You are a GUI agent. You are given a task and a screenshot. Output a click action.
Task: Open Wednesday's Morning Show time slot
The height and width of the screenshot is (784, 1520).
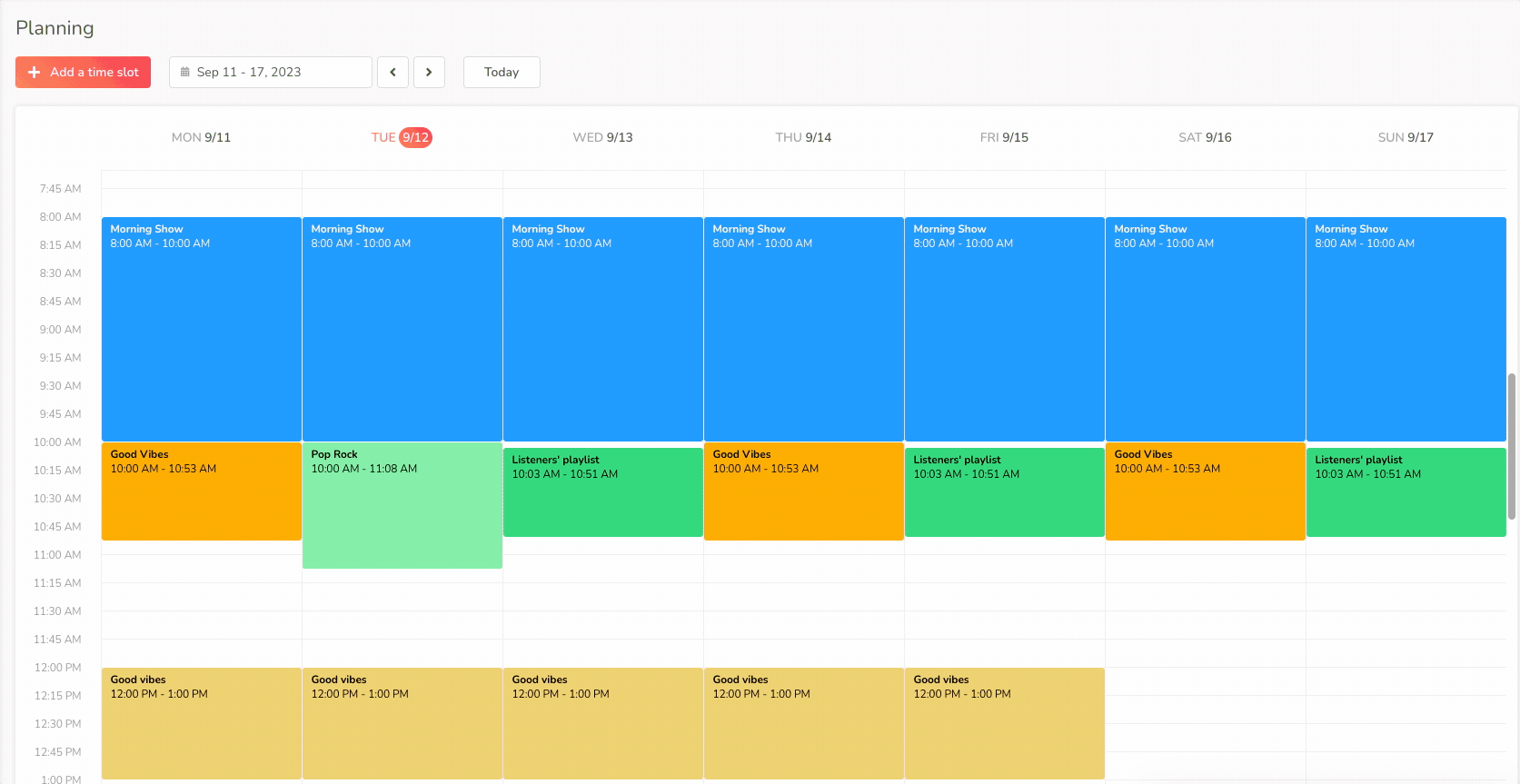point(603,329)
